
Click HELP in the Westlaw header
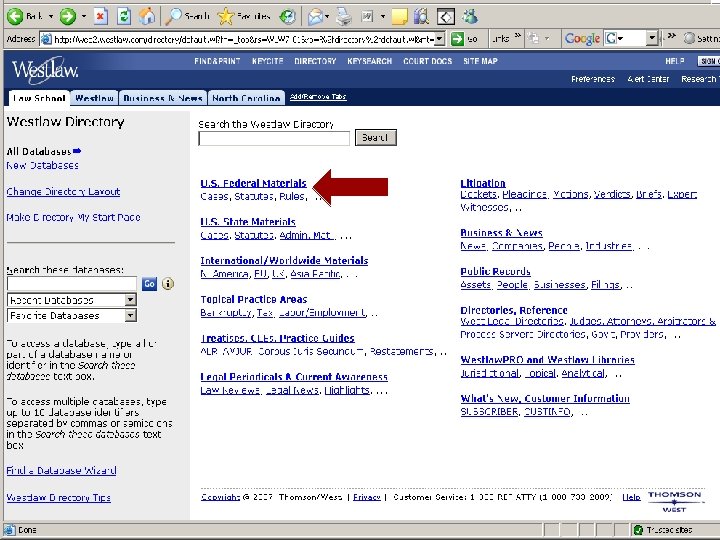(675, 61)
